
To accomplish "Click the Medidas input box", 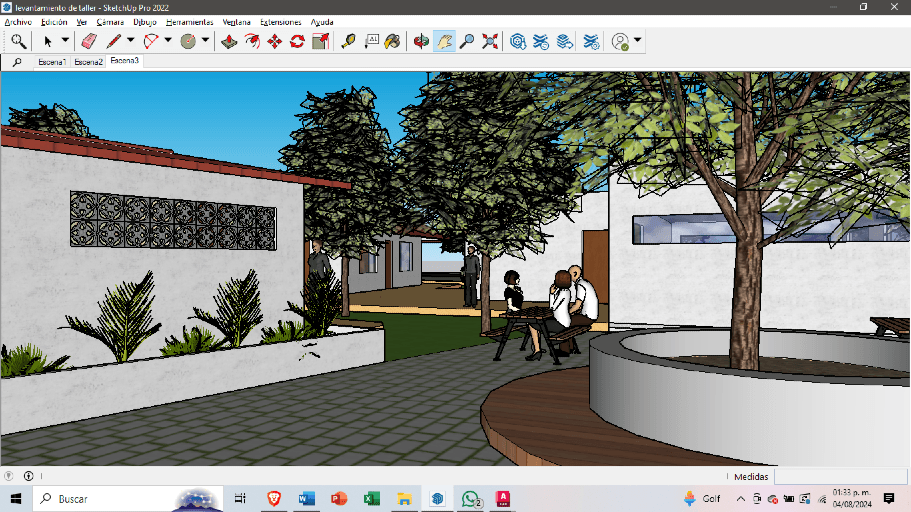I will [840, 477].
